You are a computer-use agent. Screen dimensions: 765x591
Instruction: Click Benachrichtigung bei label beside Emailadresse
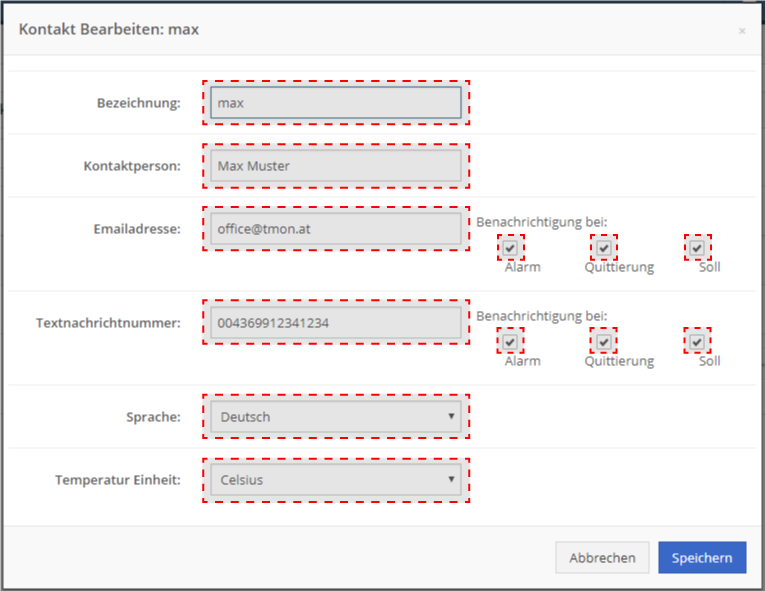[x=542, y=222]
